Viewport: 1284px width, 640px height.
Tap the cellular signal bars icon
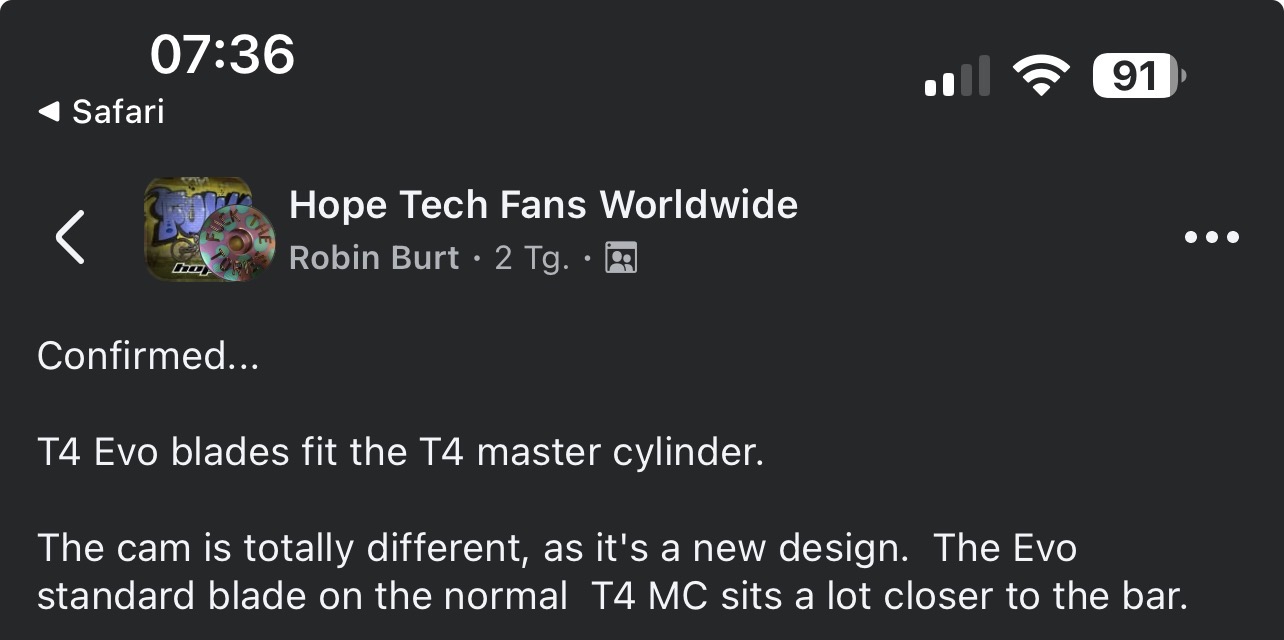pos(957,76)
